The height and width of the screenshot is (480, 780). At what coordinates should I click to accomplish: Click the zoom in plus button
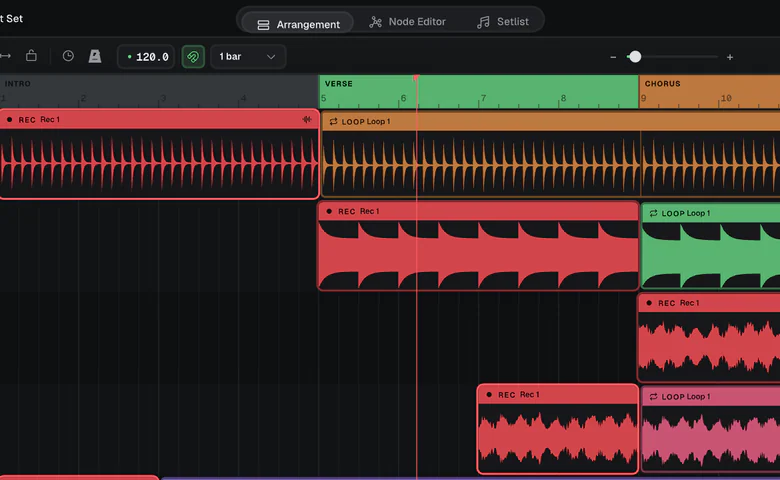pyautogui.click(x=730, y=57)
